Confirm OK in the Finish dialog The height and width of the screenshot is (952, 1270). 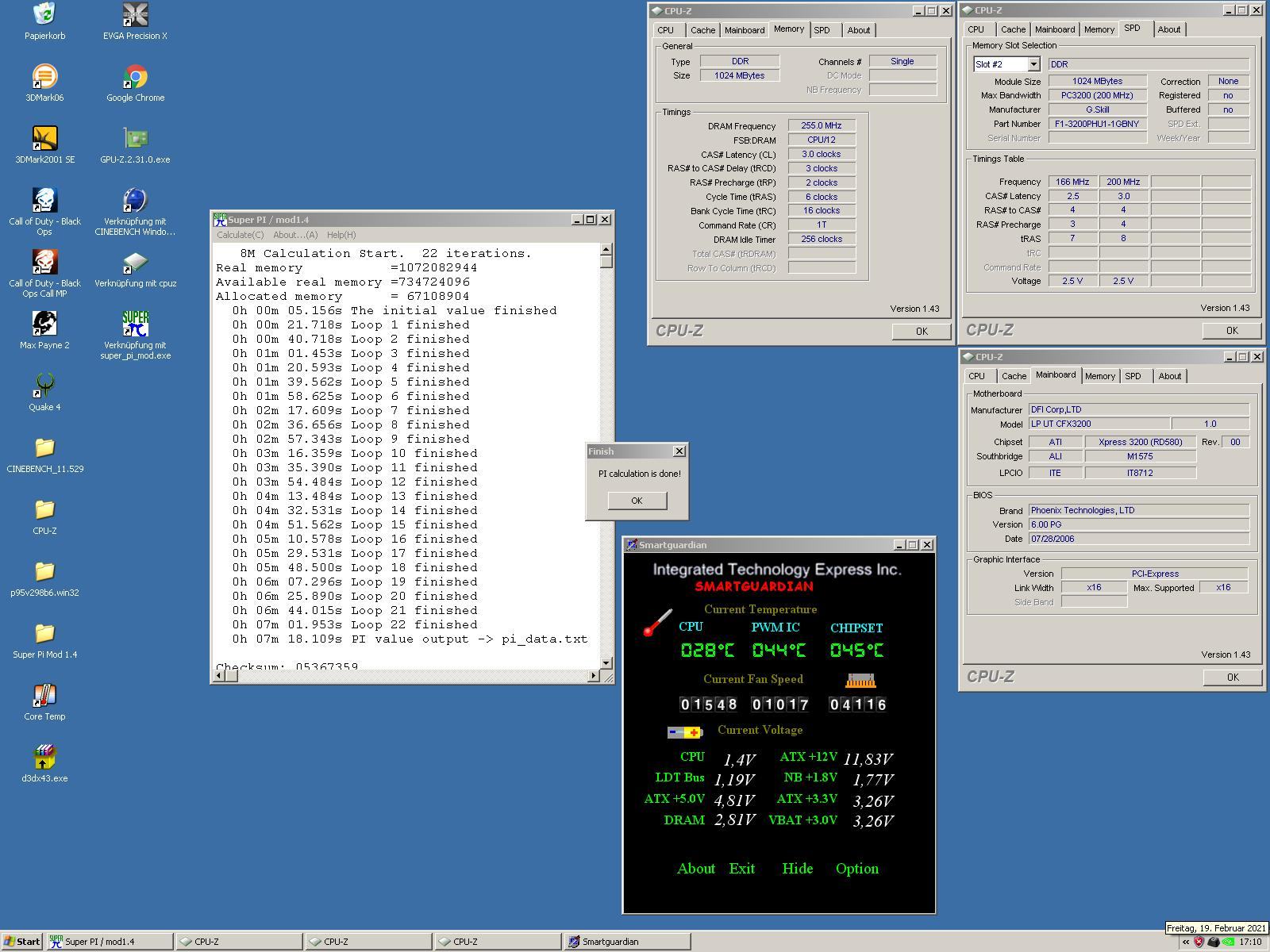pos(637,501)
